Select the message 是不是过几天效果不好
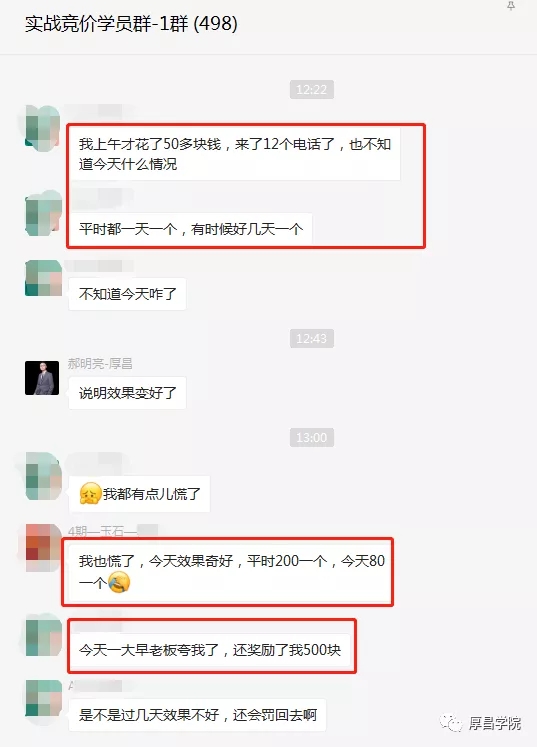 [197, 715]
